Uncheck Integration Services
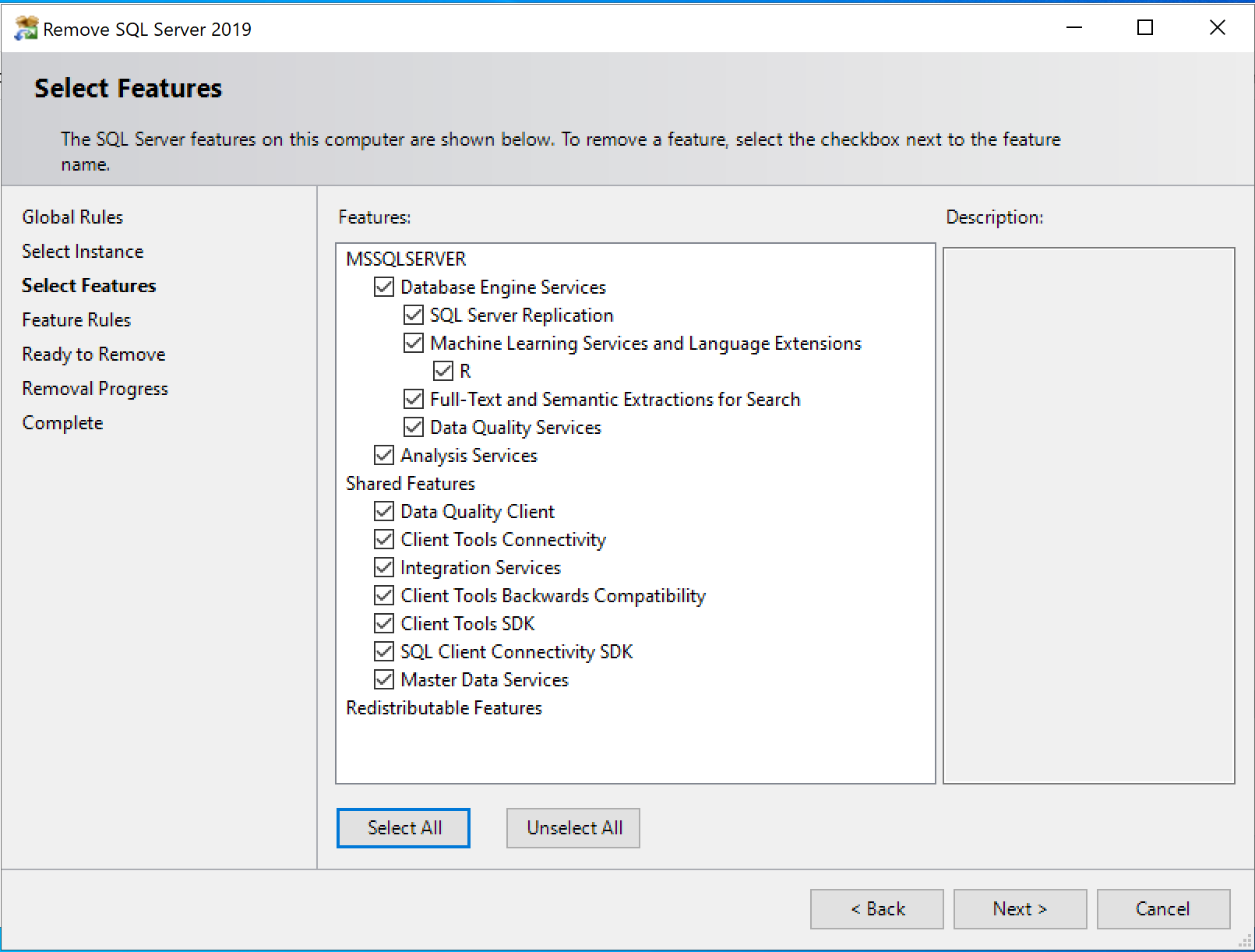The width and height of the screenshot is (1255, 952). (x=383, y=567)
